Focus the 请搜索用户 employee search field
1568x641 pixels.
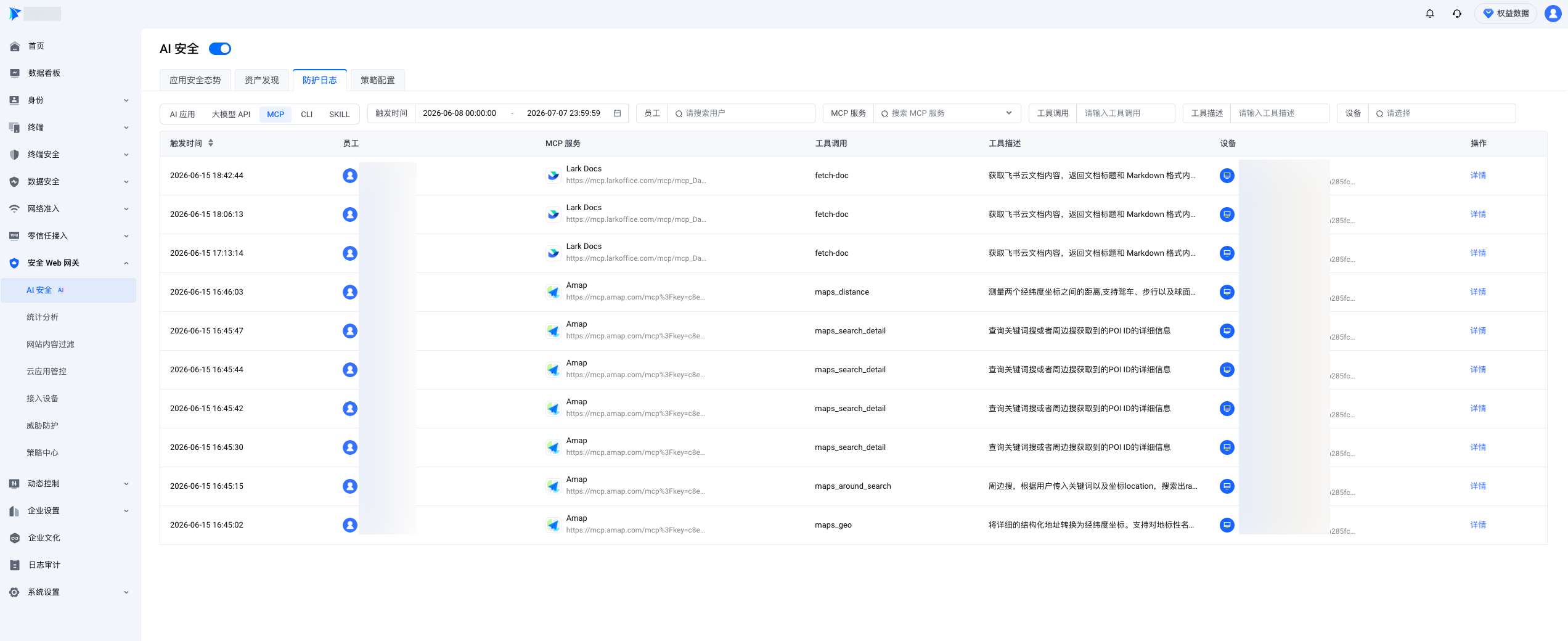(741, 113)
